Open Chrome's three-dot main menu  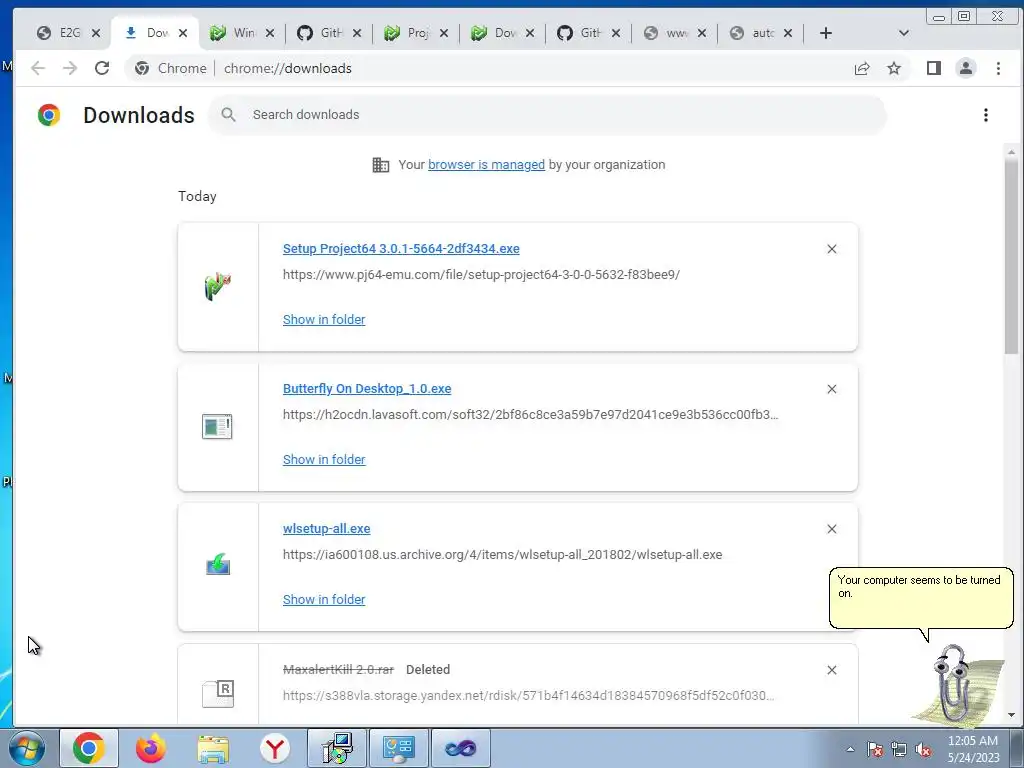tap(998, 68)
